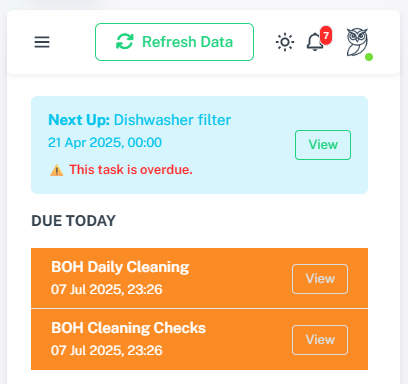Image resolution: width=408 pixels, height=384 pixels.
Task: Click the DUE TODAY section heading
Action: coord(73,221)
